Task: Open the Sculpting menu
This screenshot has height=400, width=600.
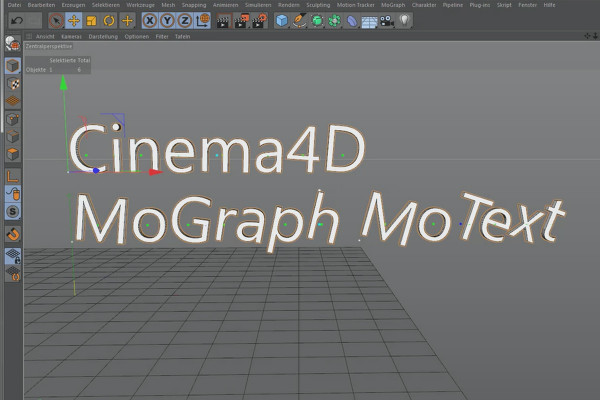Action: pos(318,5)
